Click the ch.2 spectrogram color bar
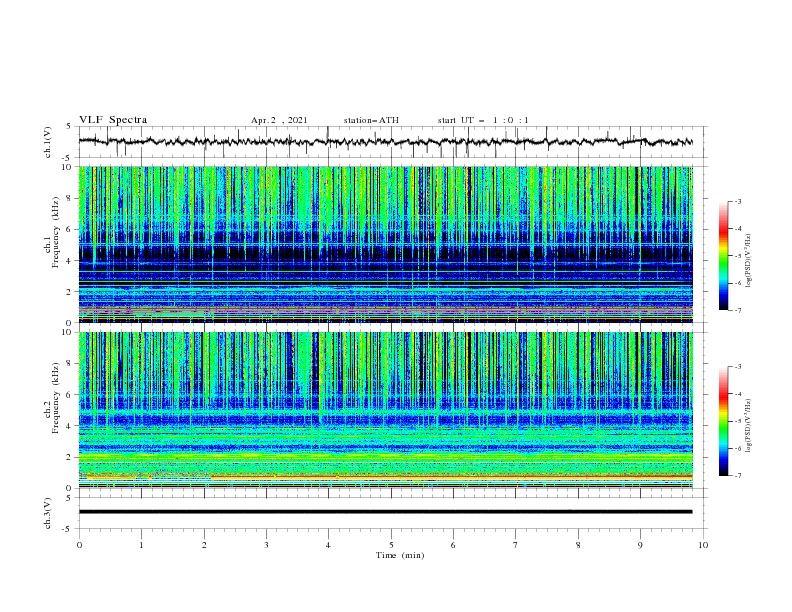Screen dimensions: 792x612 tap(723, 421)
